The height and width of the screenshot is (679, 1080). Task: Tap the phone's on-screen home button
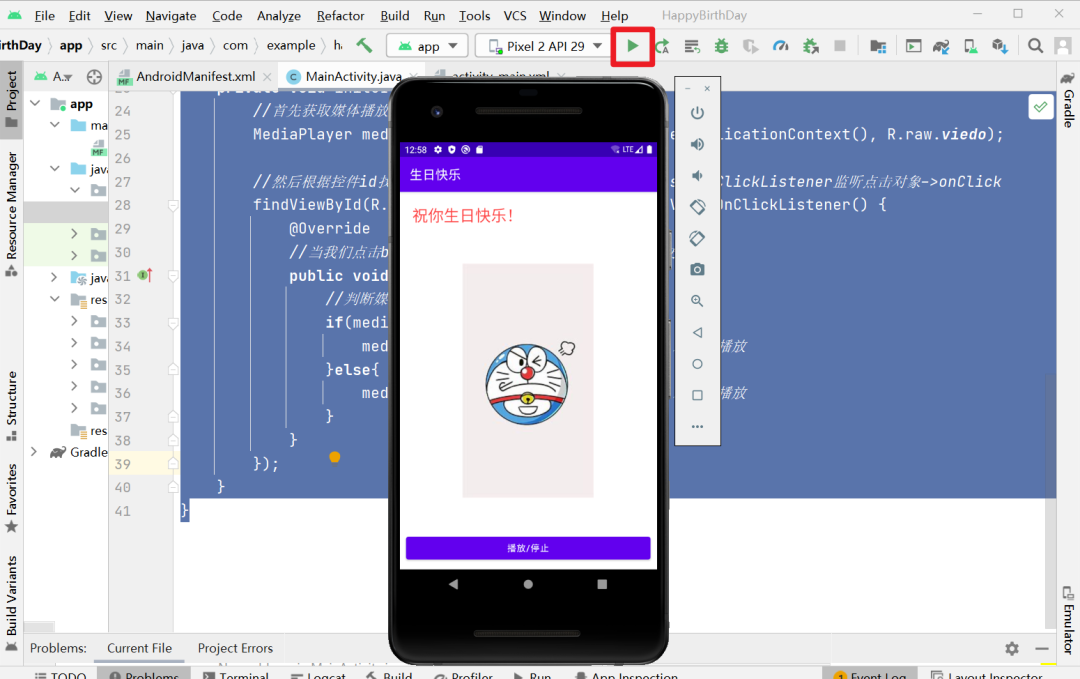[x=528, y=584]
